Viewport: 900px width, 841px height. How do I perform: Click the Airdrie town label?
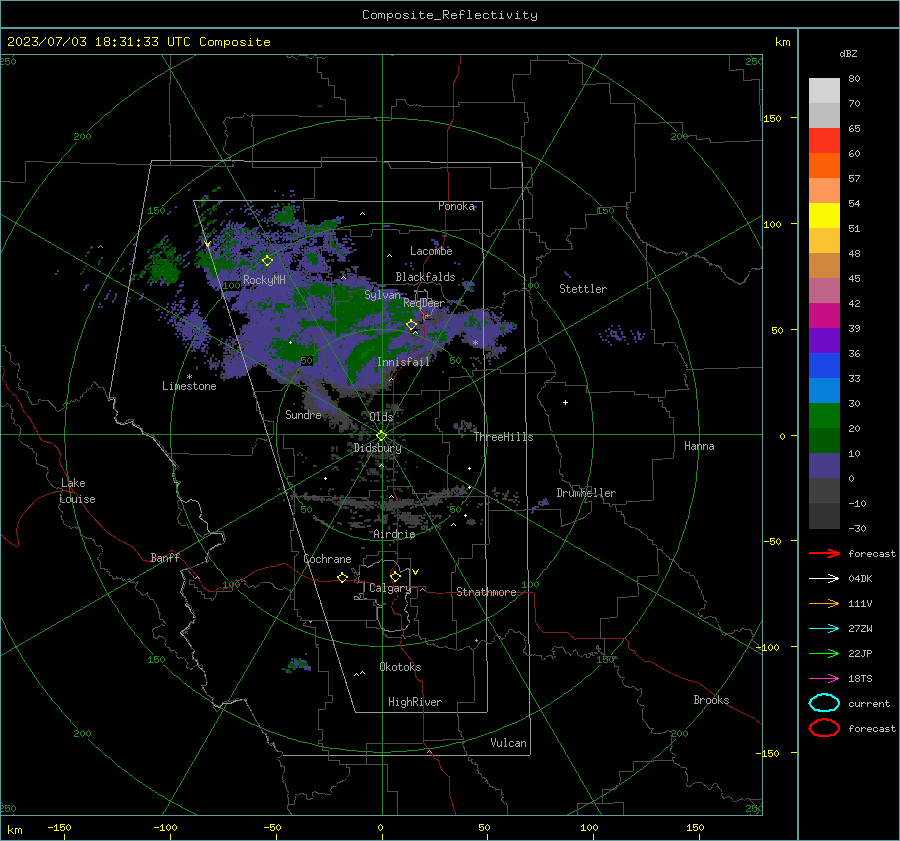click(394, 534)
